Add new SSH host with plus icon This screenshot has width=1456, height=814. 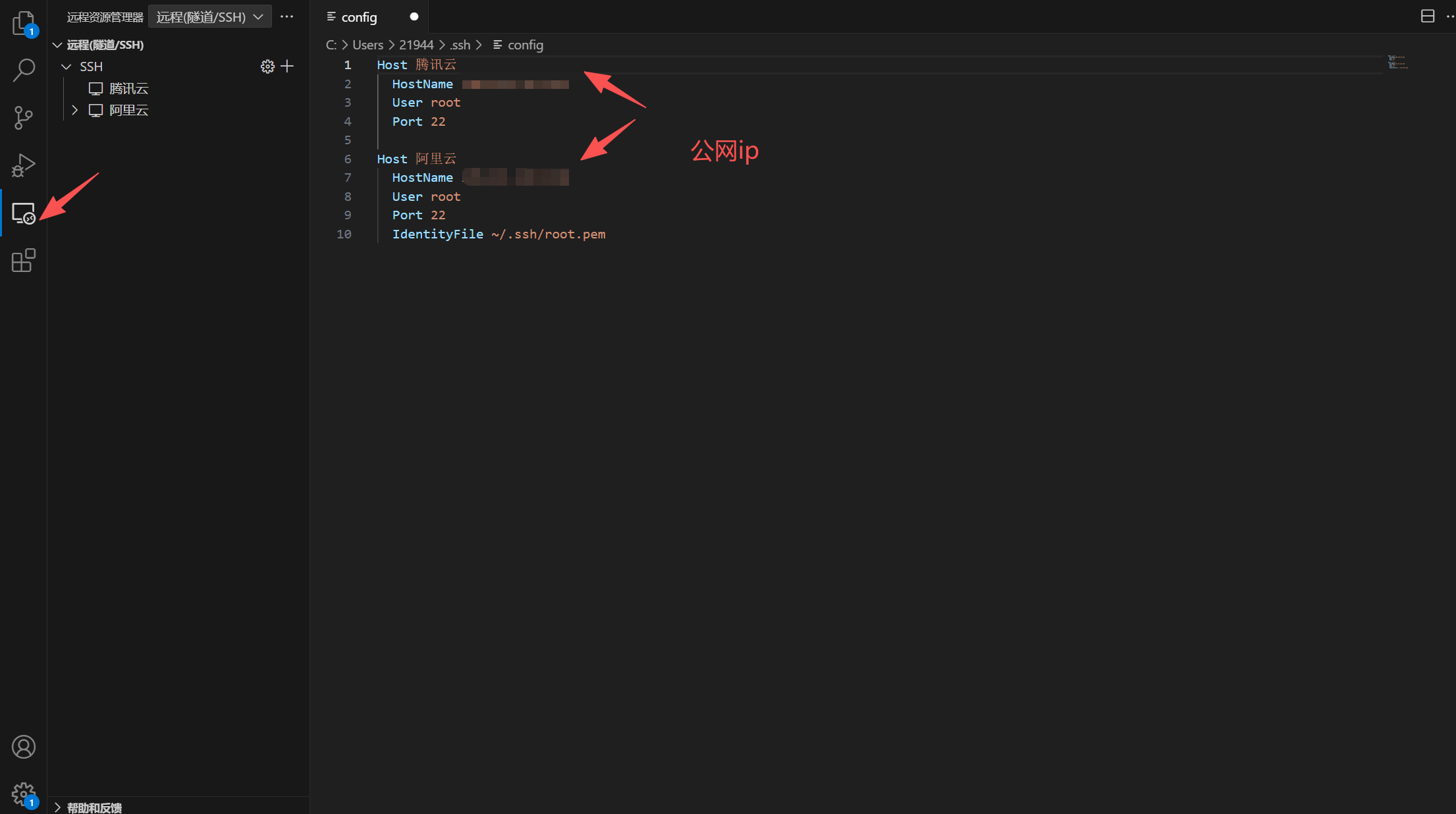[287, 67]
